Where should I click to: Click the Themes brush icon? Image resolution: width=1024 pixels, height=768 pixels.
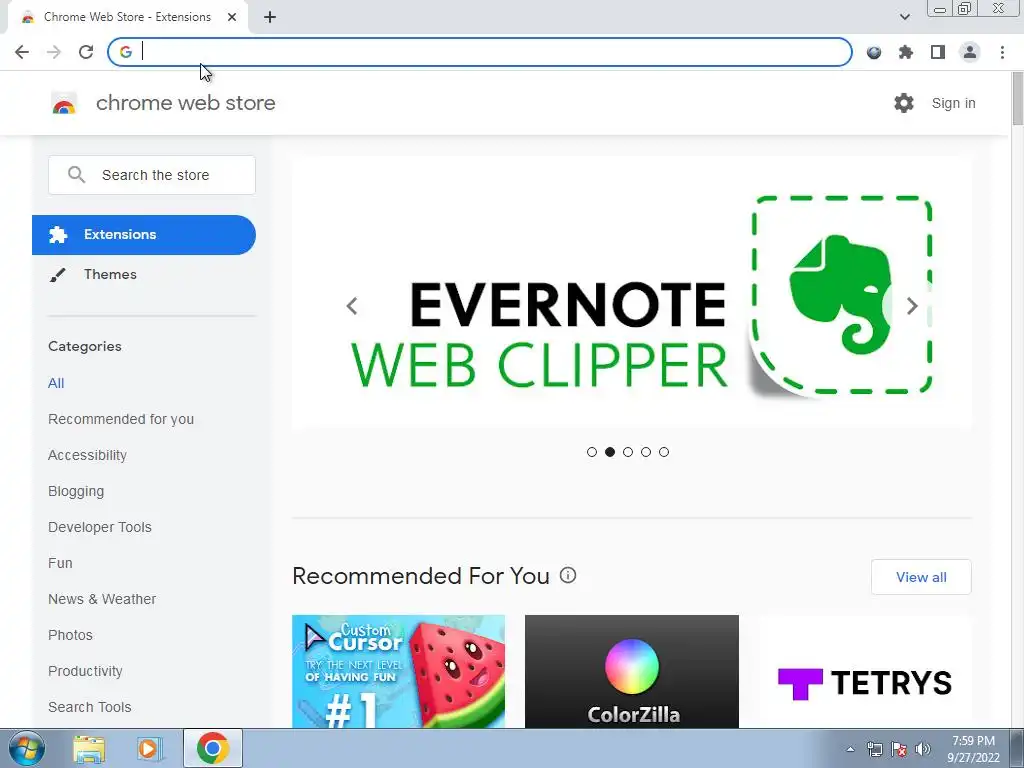click(x=57, y=275)
